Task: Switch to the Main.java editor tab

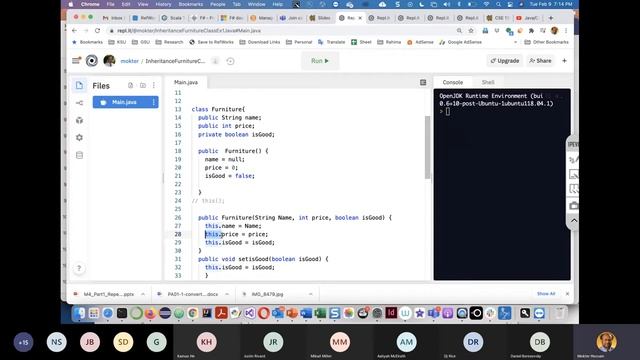Action: coord(186,82)
